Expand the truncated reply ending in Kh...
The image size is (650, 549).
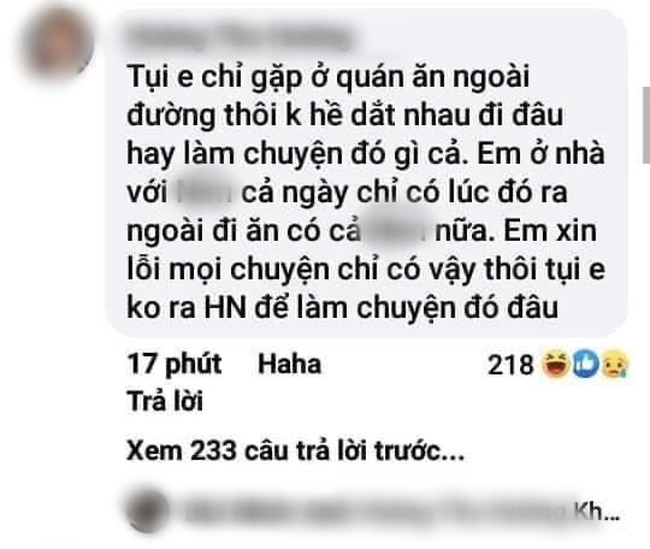[596, 512]
